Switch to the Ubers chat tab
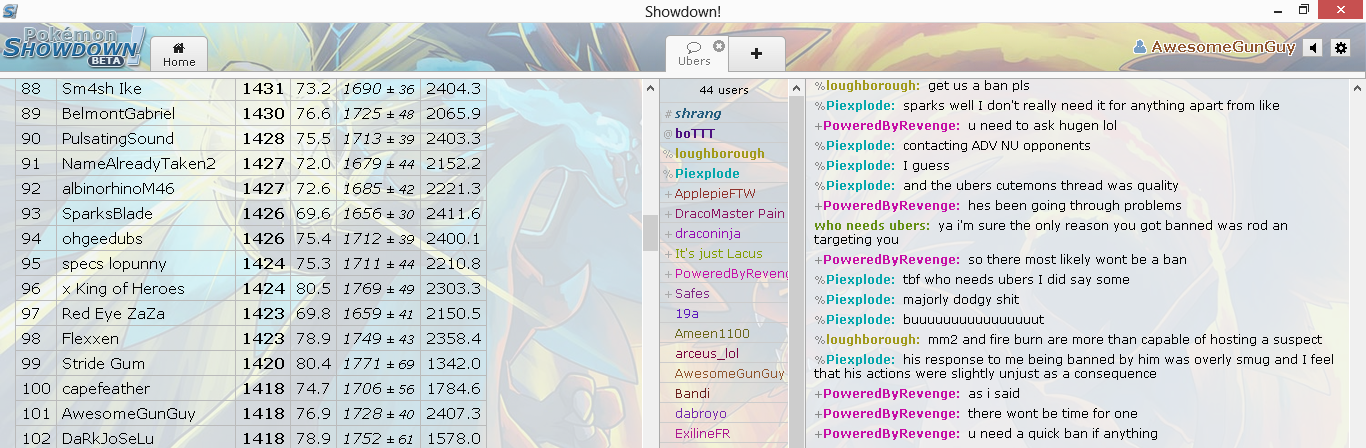The image size is (1366, 448). click(694, 54)
